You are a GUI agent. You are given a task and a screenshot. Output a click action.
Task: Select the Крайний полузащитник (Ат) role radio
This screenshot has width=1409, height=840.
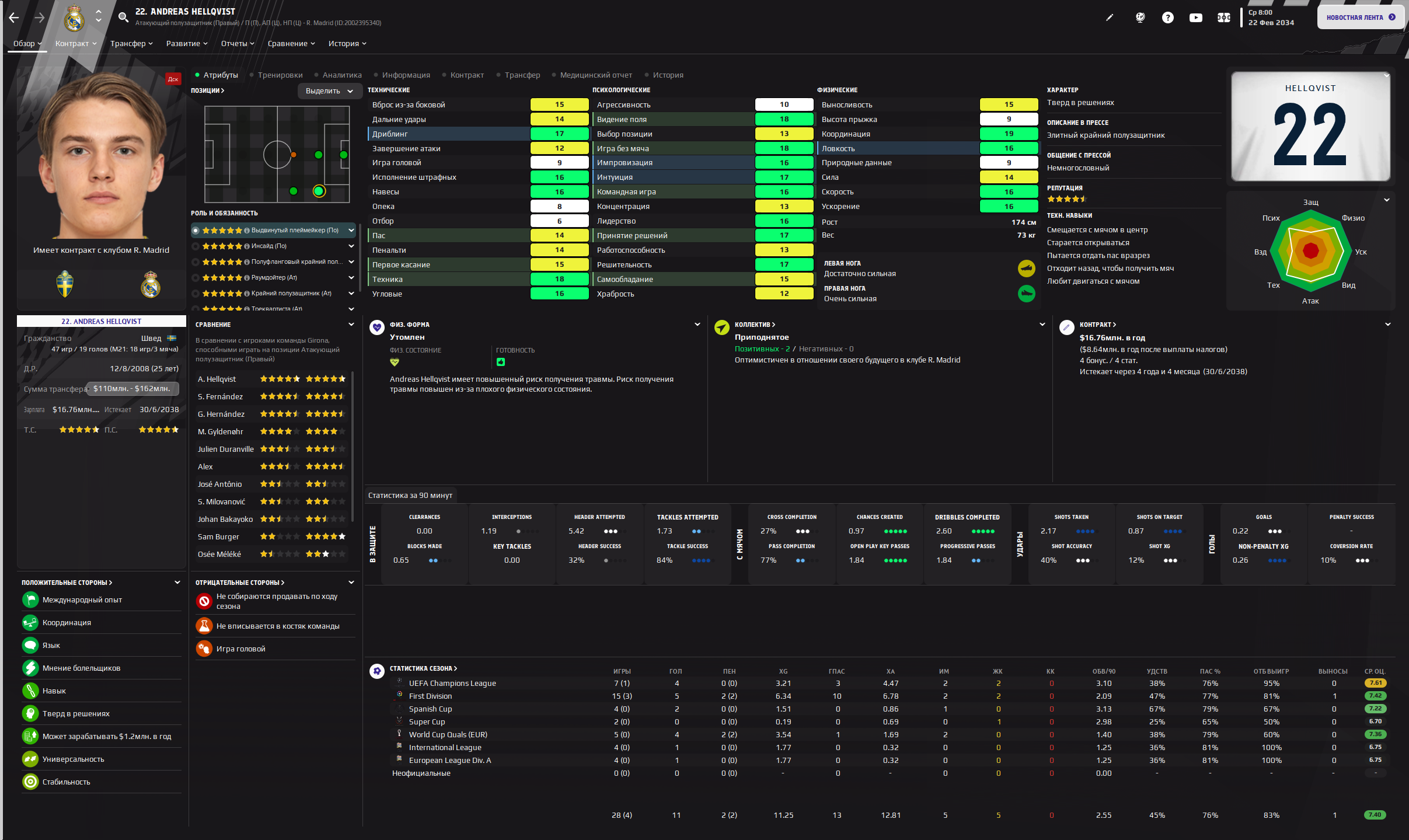[x=196, y=294]
